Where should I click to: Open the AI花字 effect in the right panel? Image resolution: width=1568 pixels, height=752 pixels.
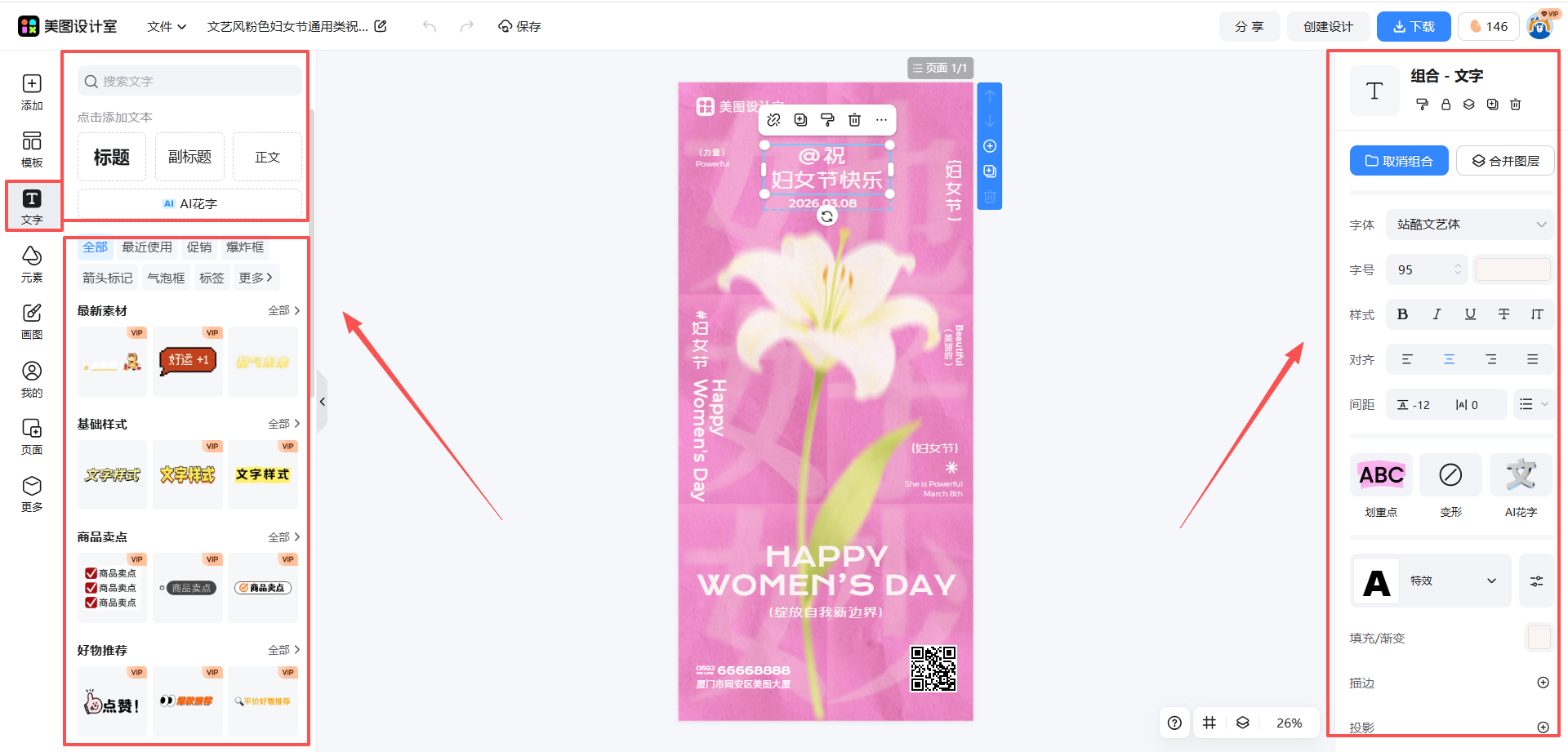click(1520, 486)
